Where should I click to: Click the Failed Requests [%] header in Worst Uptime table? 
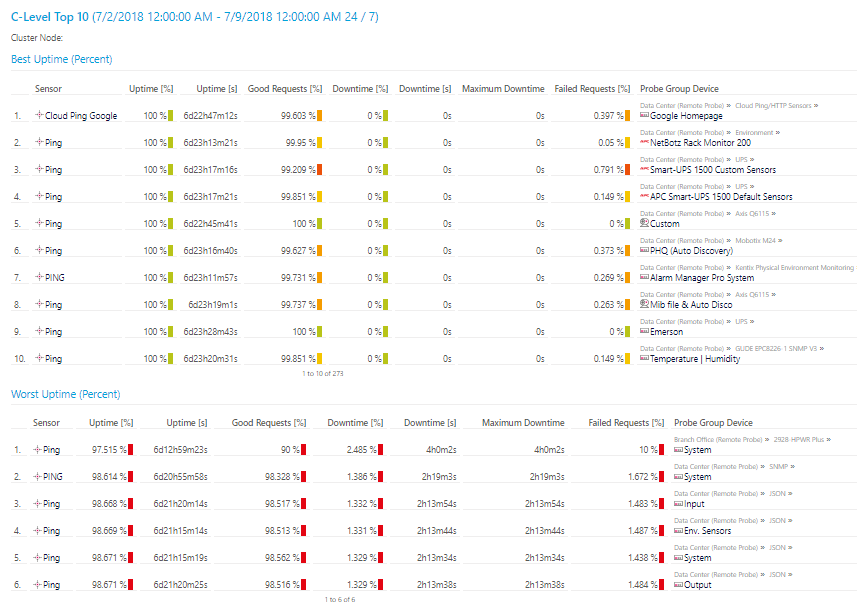(626, 423)
